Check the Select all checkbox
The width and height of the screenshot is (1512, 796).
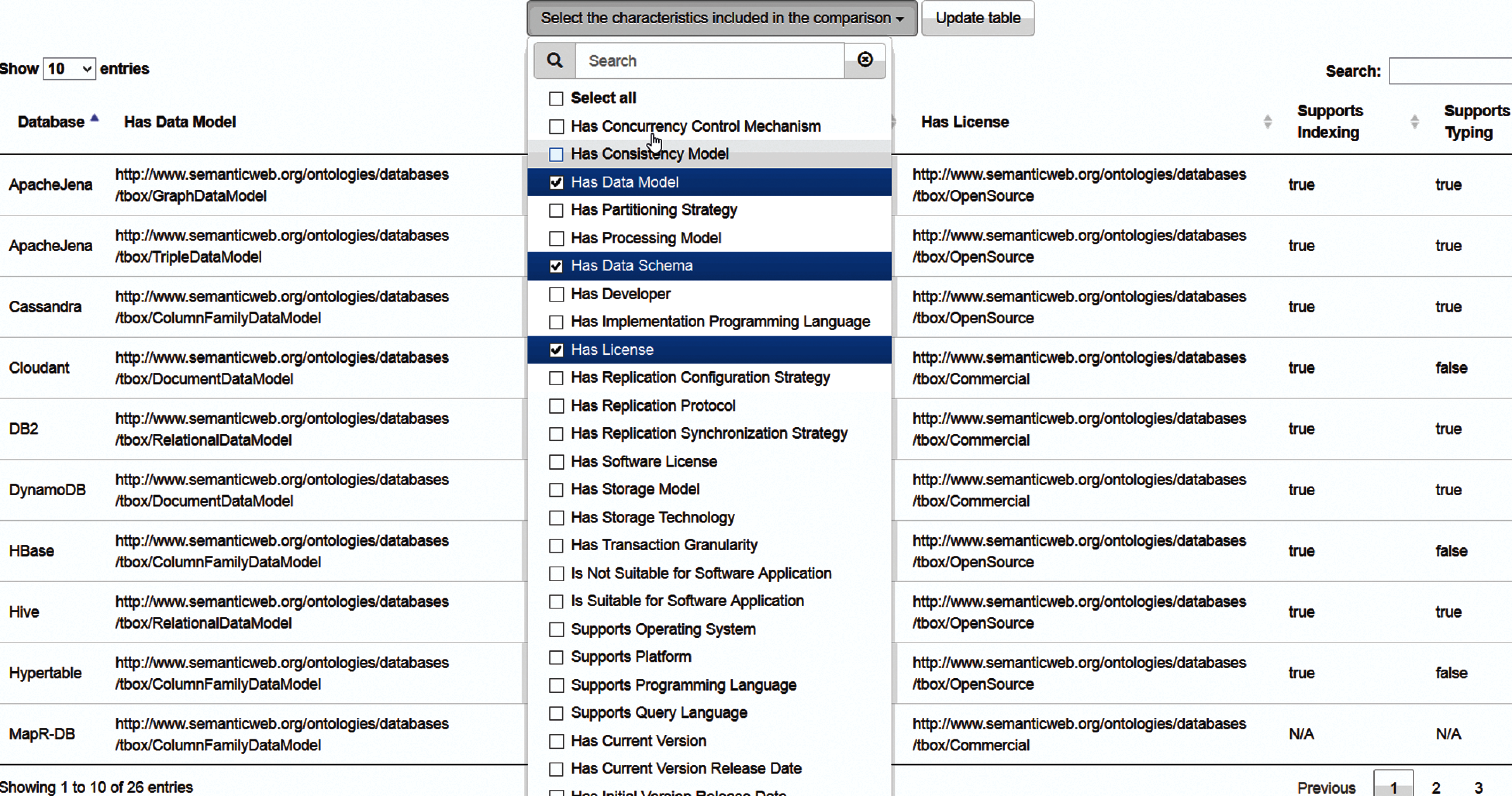[556, 98]
